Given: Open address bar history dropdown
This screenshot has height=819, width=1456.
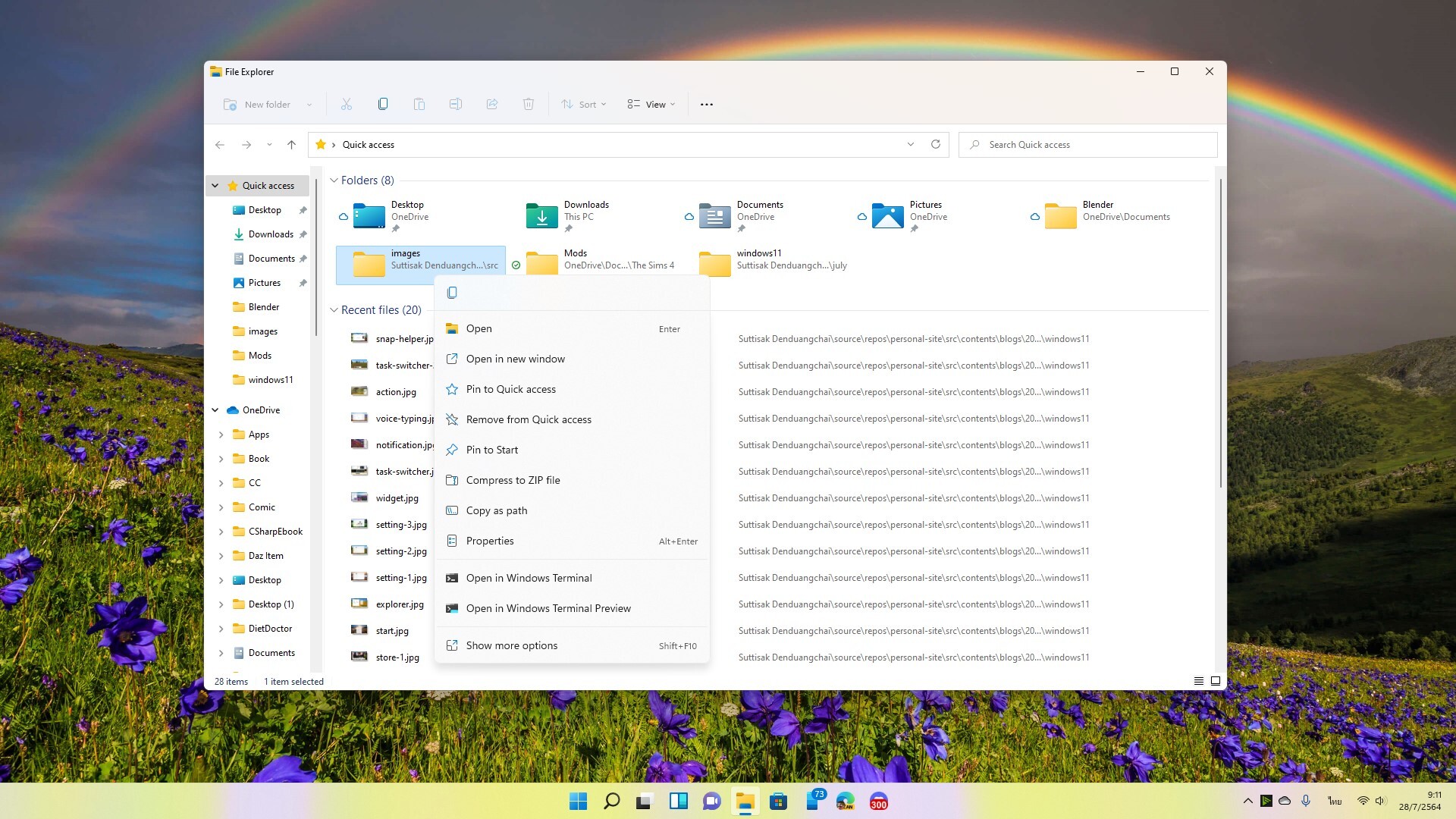Looking at the screenshot, I should [911, 144].
